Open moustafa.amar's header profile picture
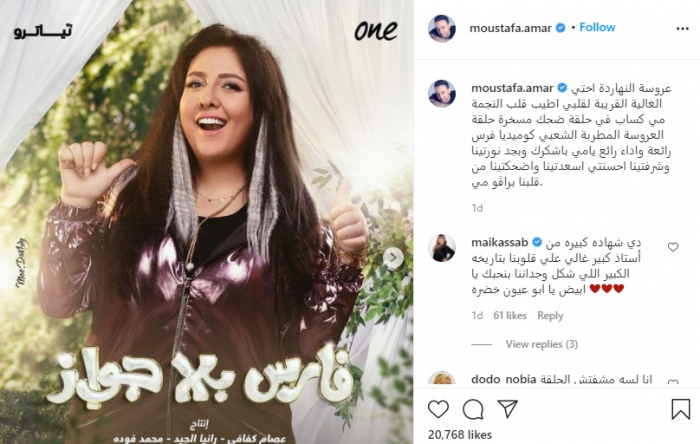This screenshot has width=700, height=444. click(442, 28)
